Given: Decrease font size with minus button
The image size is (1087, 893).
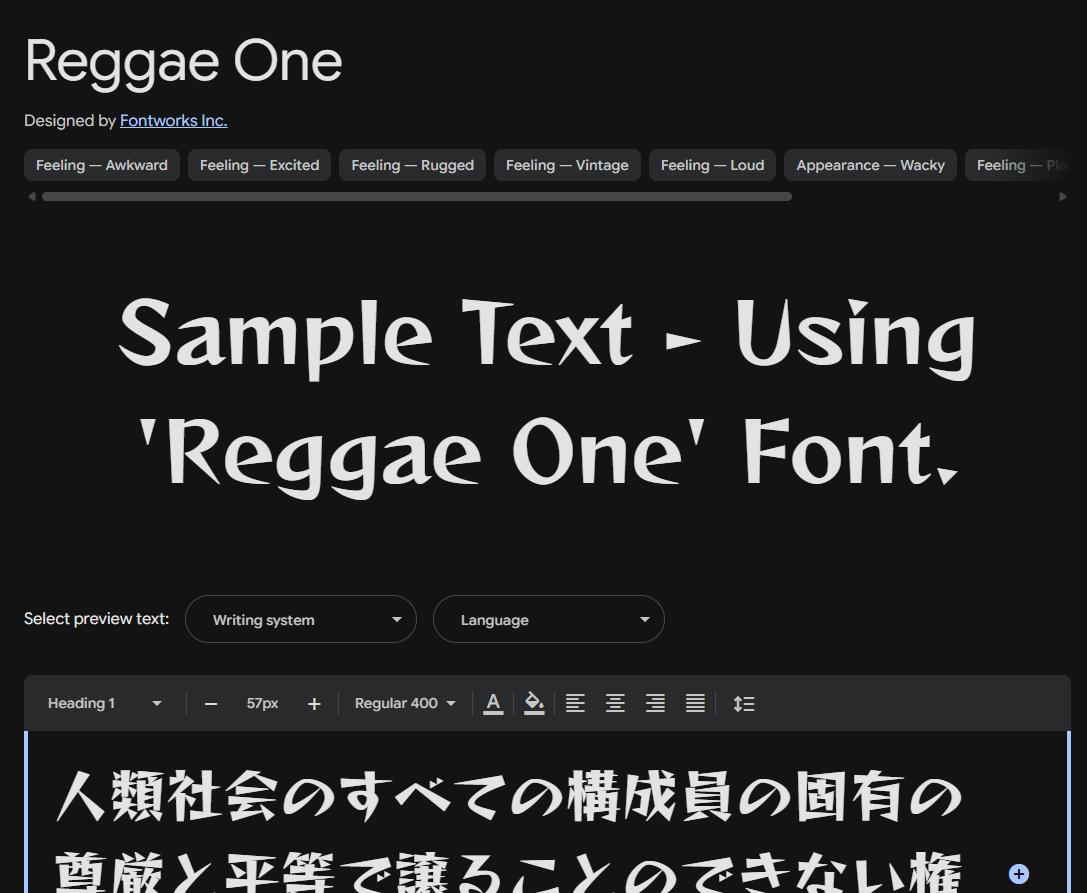Looking at the screenshot, I should [211, 704].
